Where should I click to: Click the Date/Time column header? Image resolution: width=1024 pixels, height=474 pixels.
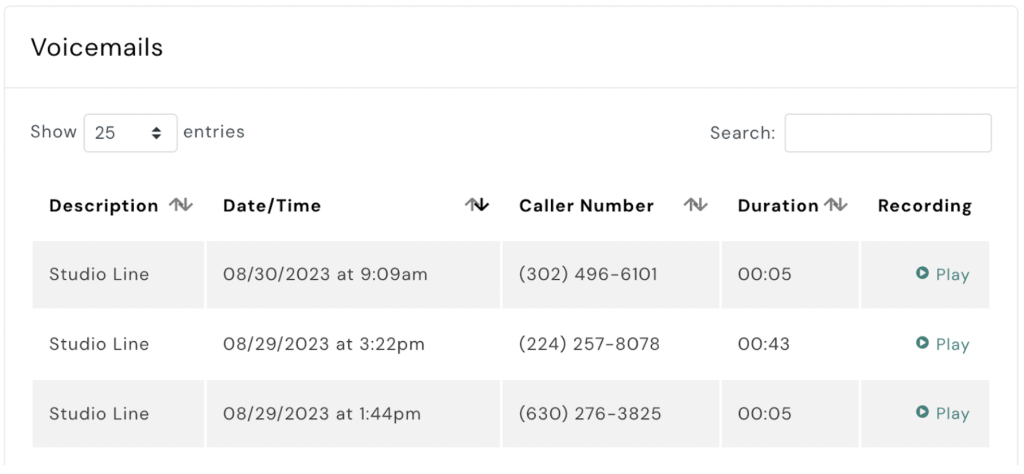coord(272,206)
